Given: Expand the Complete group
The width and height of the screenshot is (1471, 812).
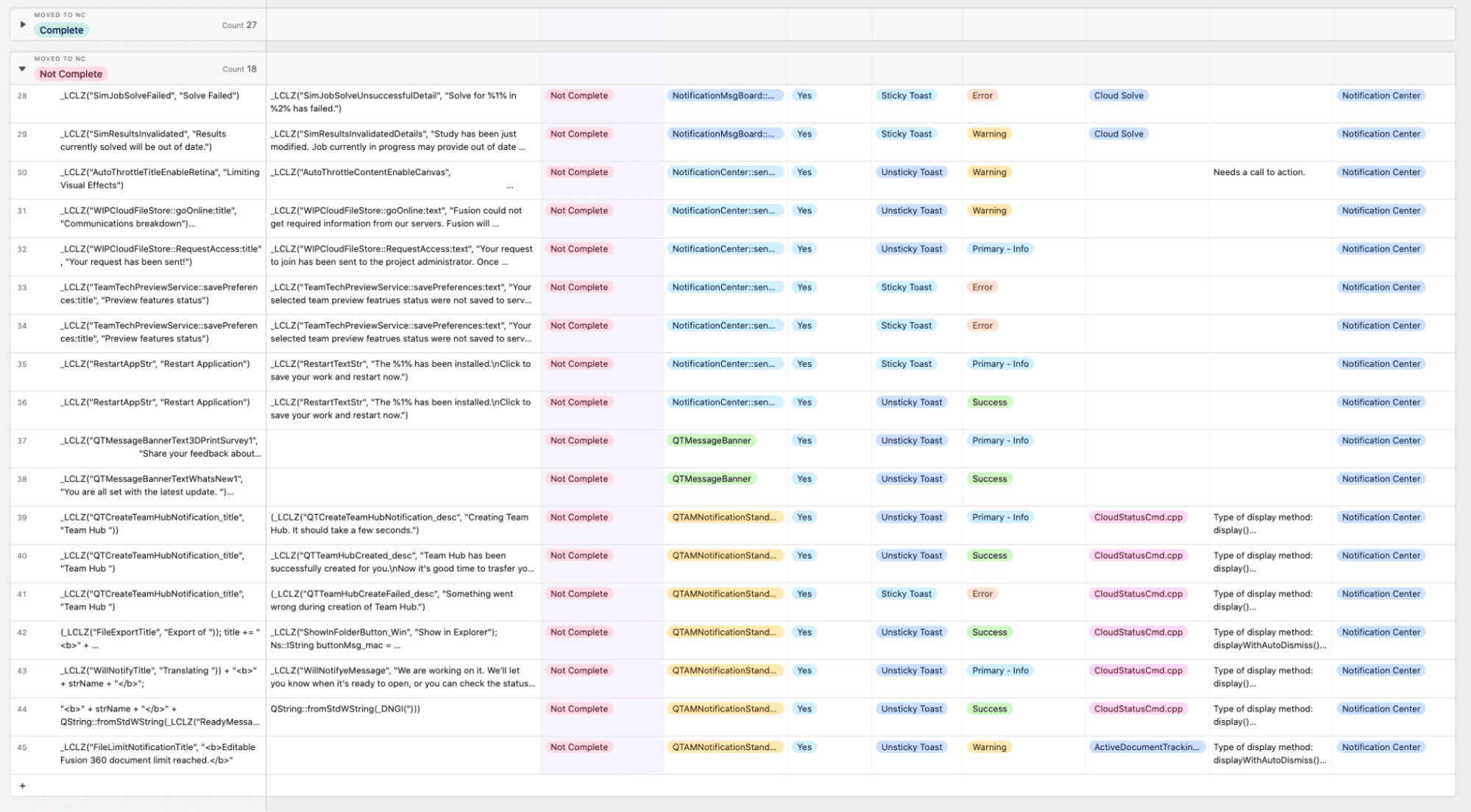Looking at the screenshot, I should [22, 24].
